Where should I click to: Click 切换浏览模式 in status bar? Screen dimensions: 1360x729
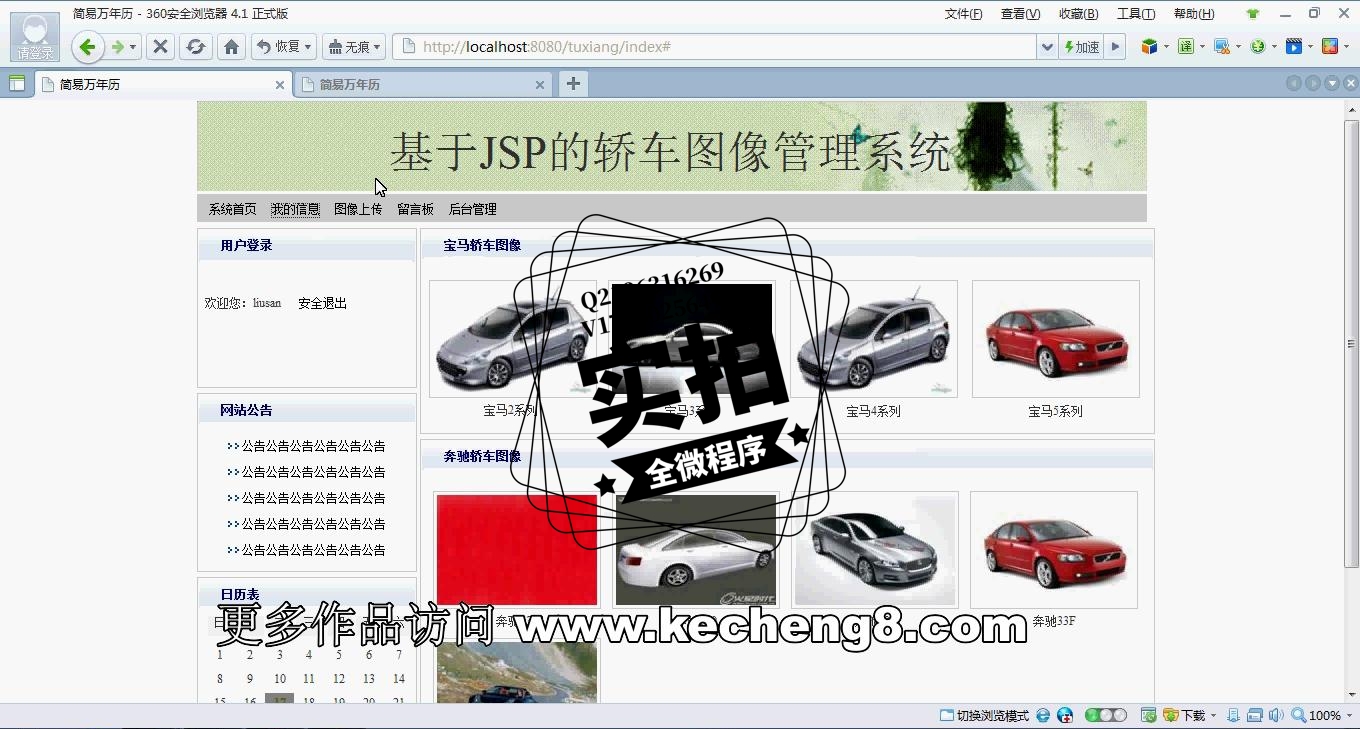[985, 716]
